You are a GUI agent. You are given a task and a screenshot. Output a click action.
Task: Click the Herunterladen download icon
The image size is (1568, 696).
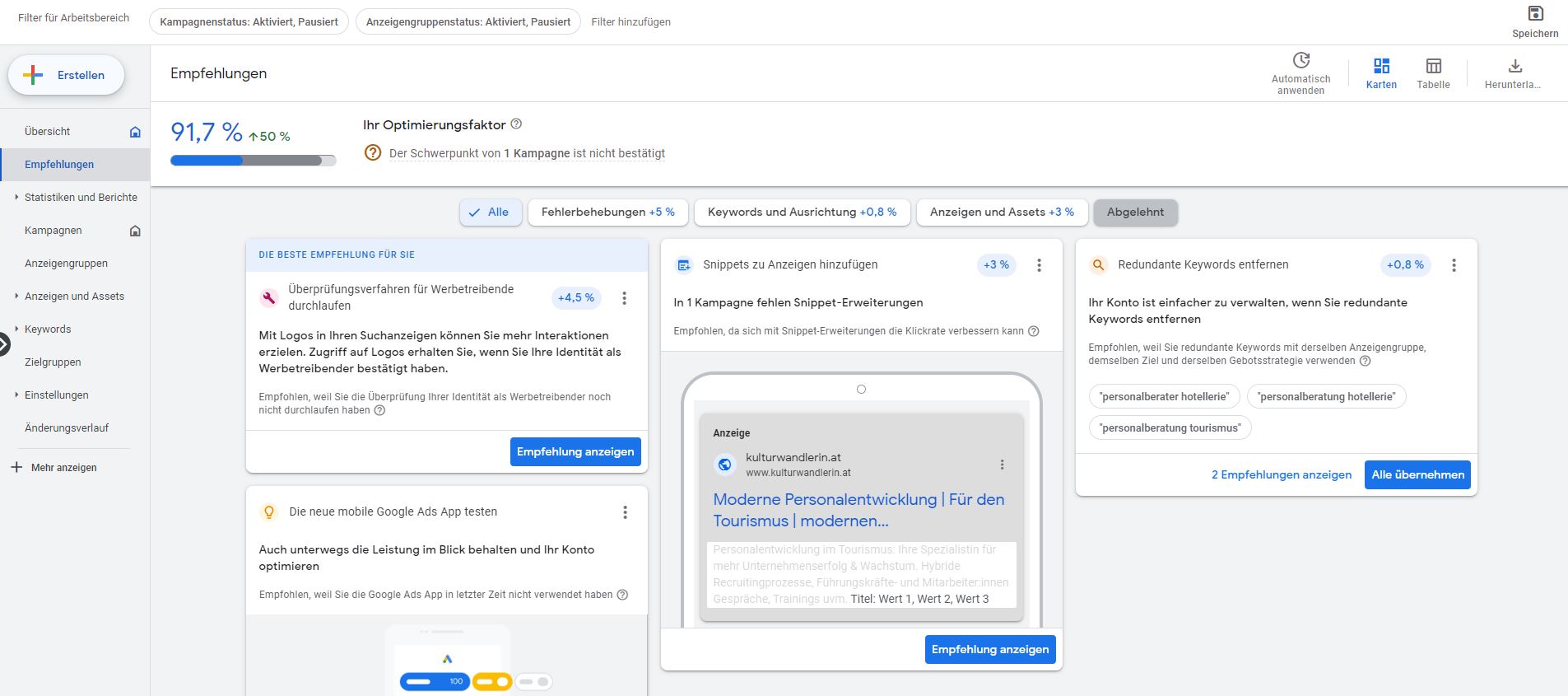point(1514,66)
